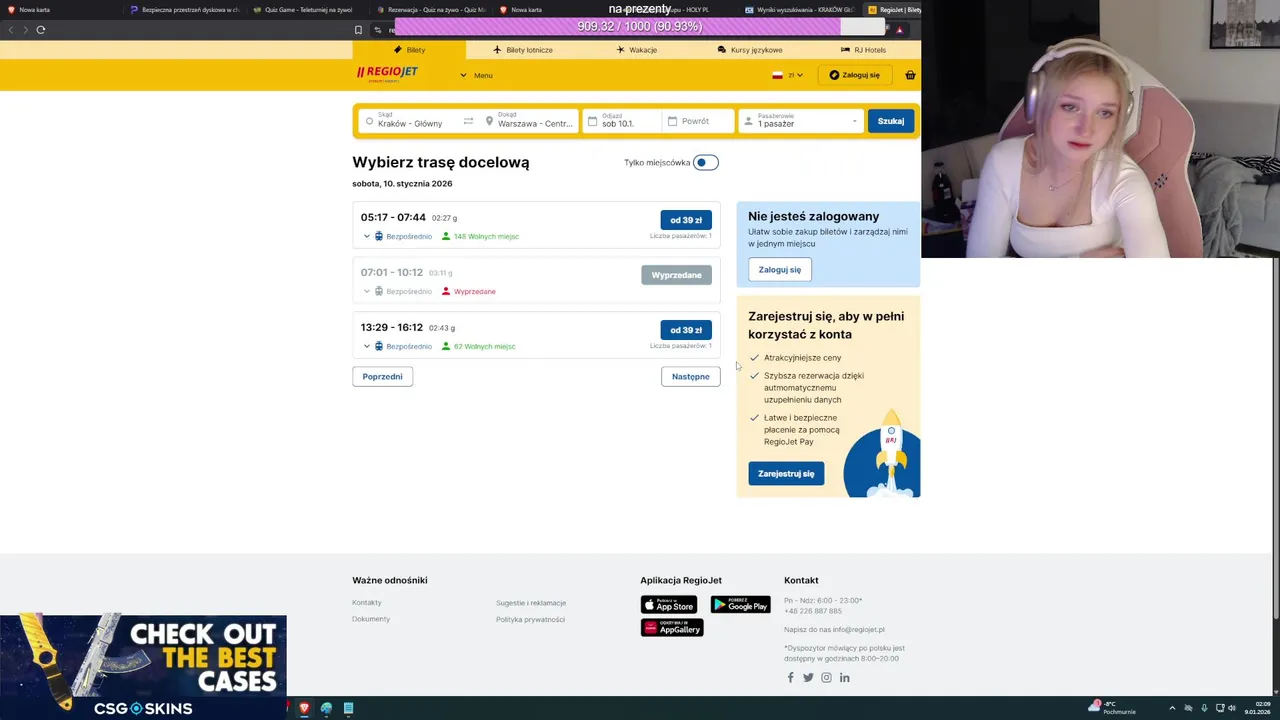
Task: Click the CSG Skins advertisement banner
Action: (143, 667)
